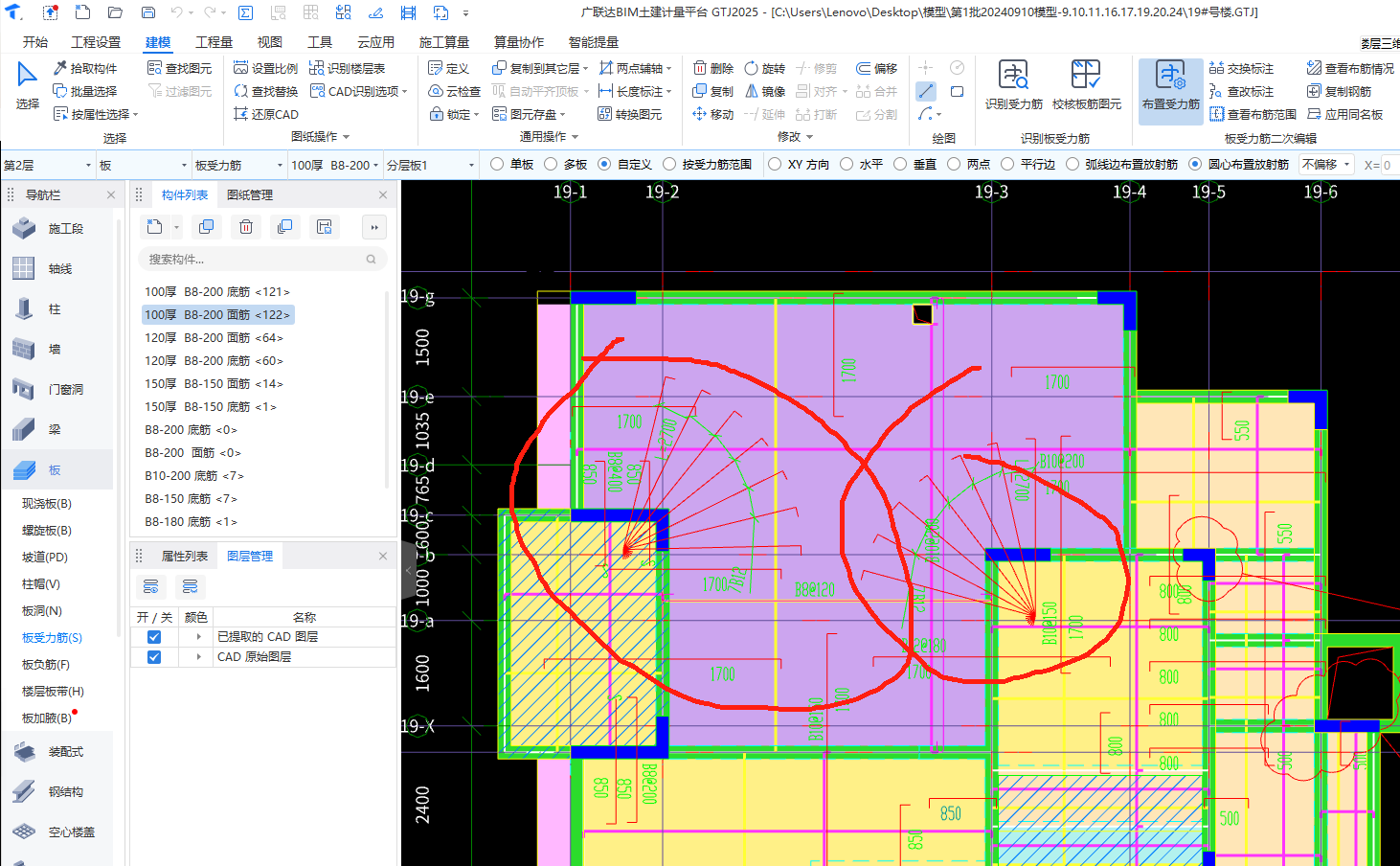
Task: Open 不偏移 offset dropdown
Action: tap(1326, 165)
